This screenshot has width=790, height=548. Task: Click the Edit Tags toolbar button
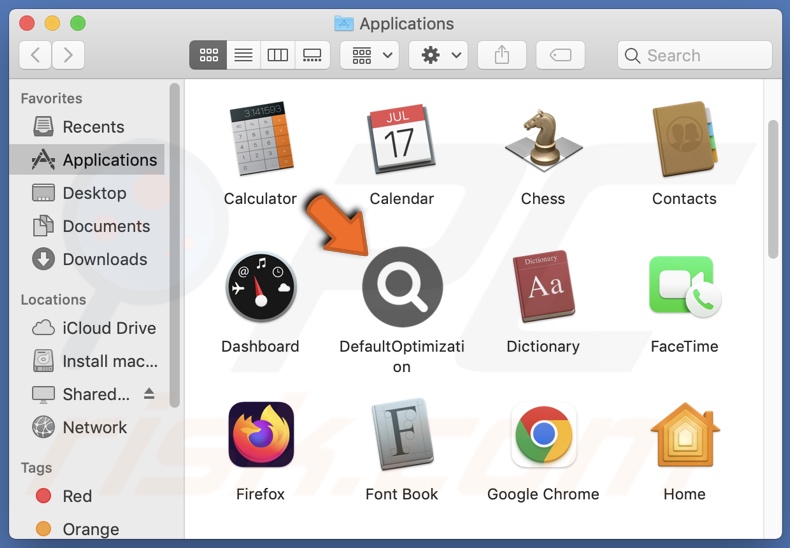[x=560, y=55]
